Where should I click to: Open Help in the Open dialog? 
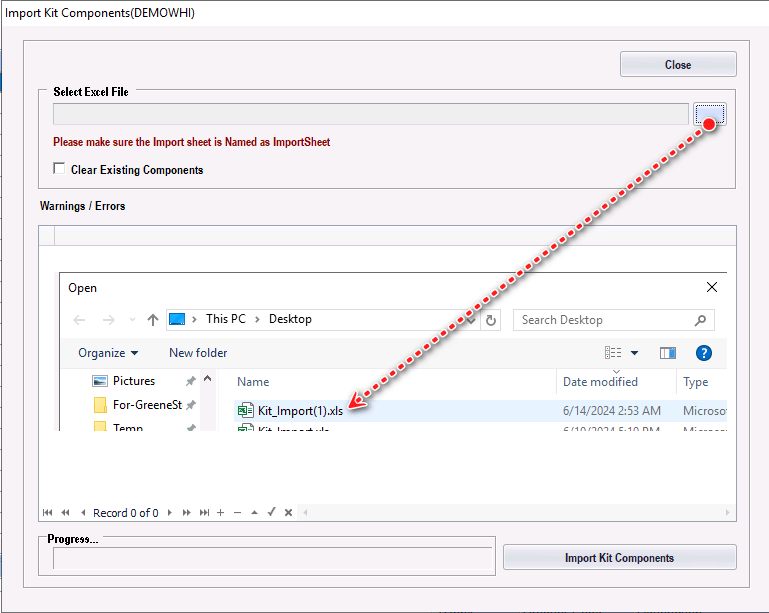click(x=703, y=353)
